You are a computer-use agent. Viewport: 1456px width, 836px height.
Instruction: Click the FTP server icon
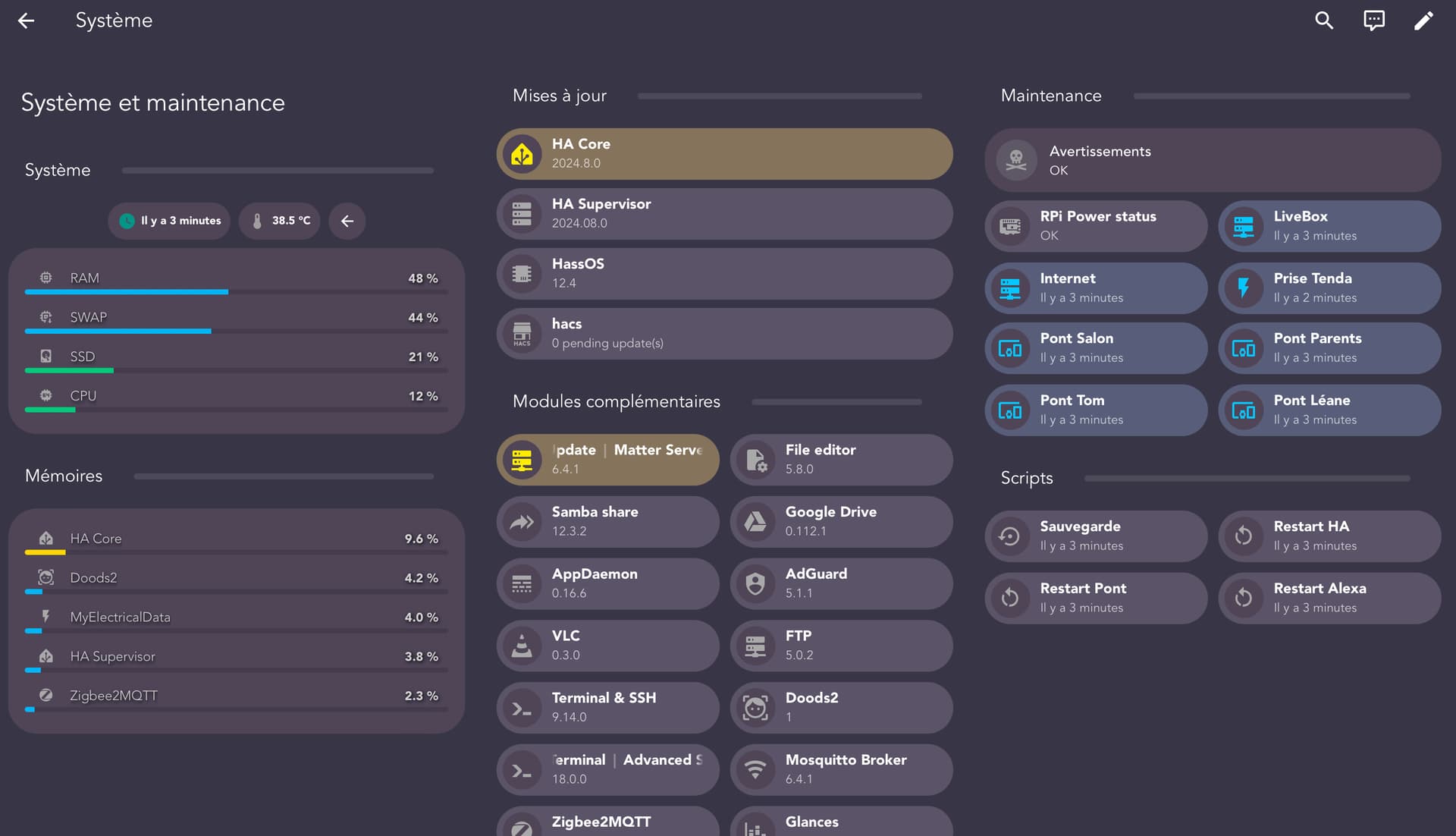coord(755,646)
